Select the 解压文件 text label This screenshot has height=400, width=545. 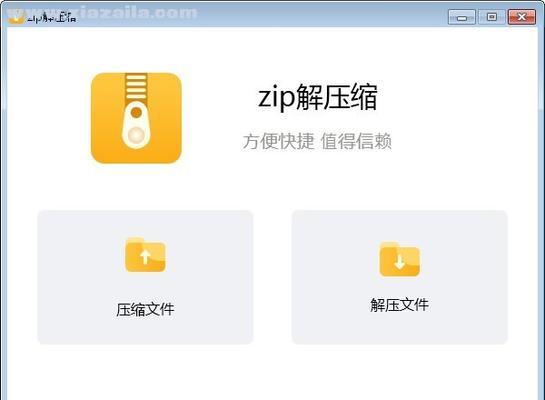tap(400, 305)
